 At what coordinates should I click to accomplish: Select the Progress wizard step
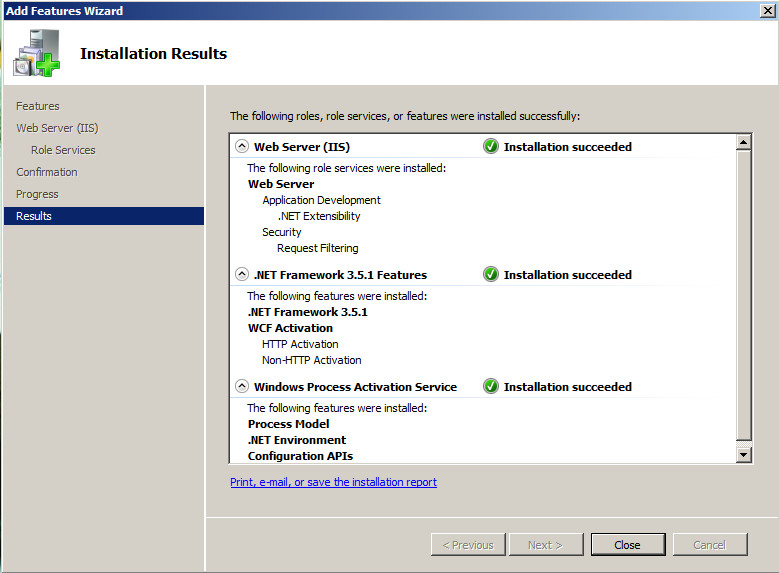click(x=37, y=194)
